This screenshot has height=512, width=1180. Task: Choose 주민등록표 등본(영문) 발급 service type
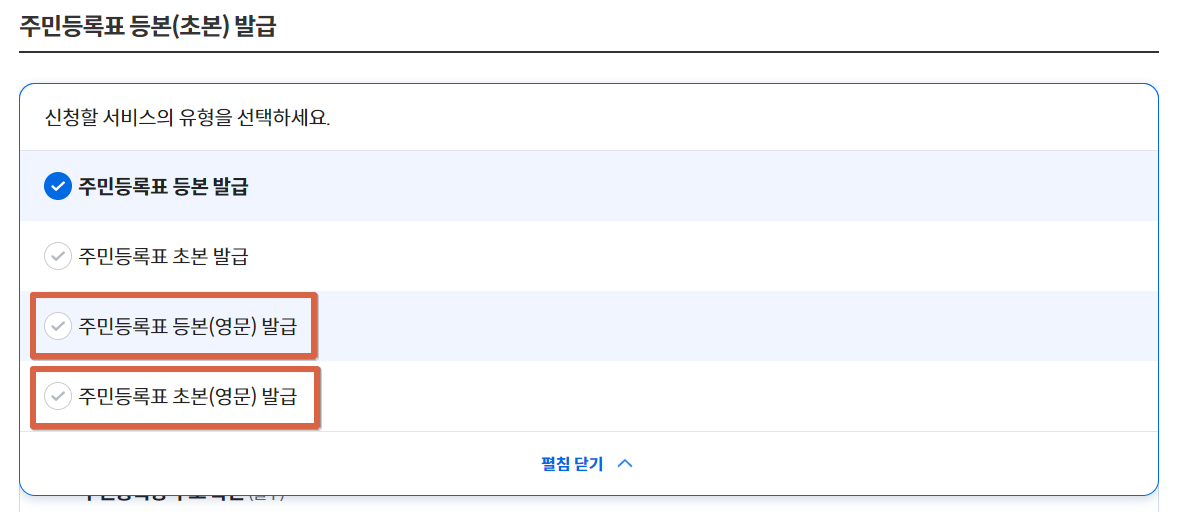click(187, 326)
